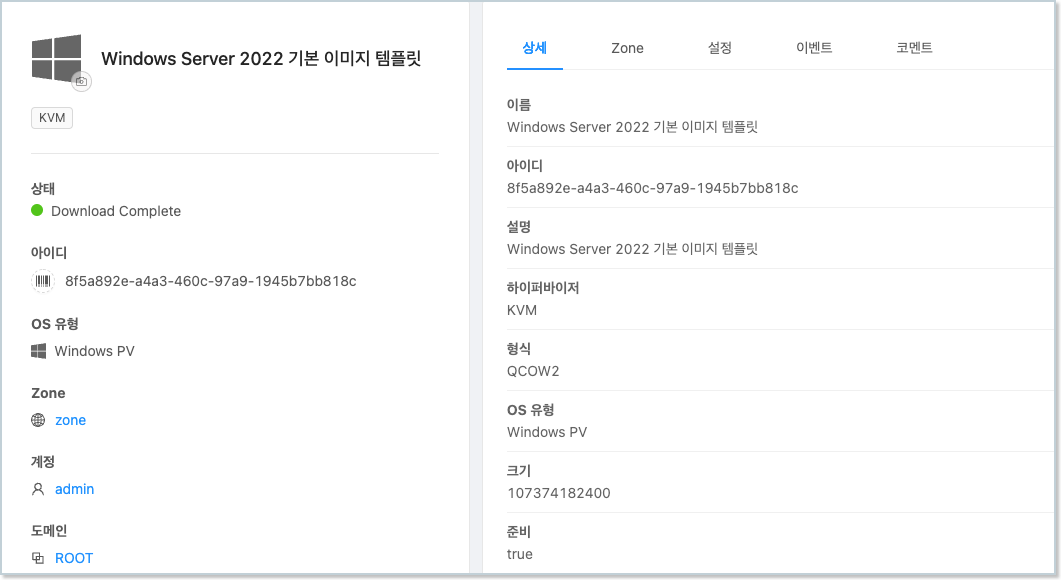1061x580 pixels.
Task: Click the globe icon beside zone
Action: click(x=39, y=420)
